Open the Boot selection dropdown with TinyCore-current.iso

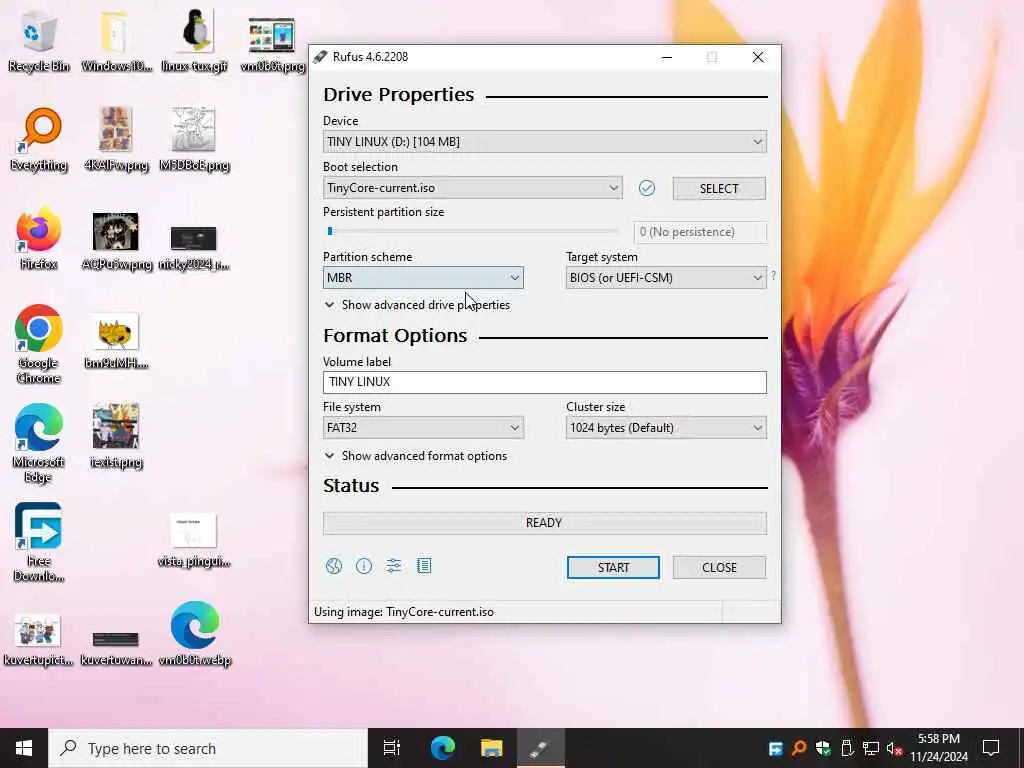[472, 188]
